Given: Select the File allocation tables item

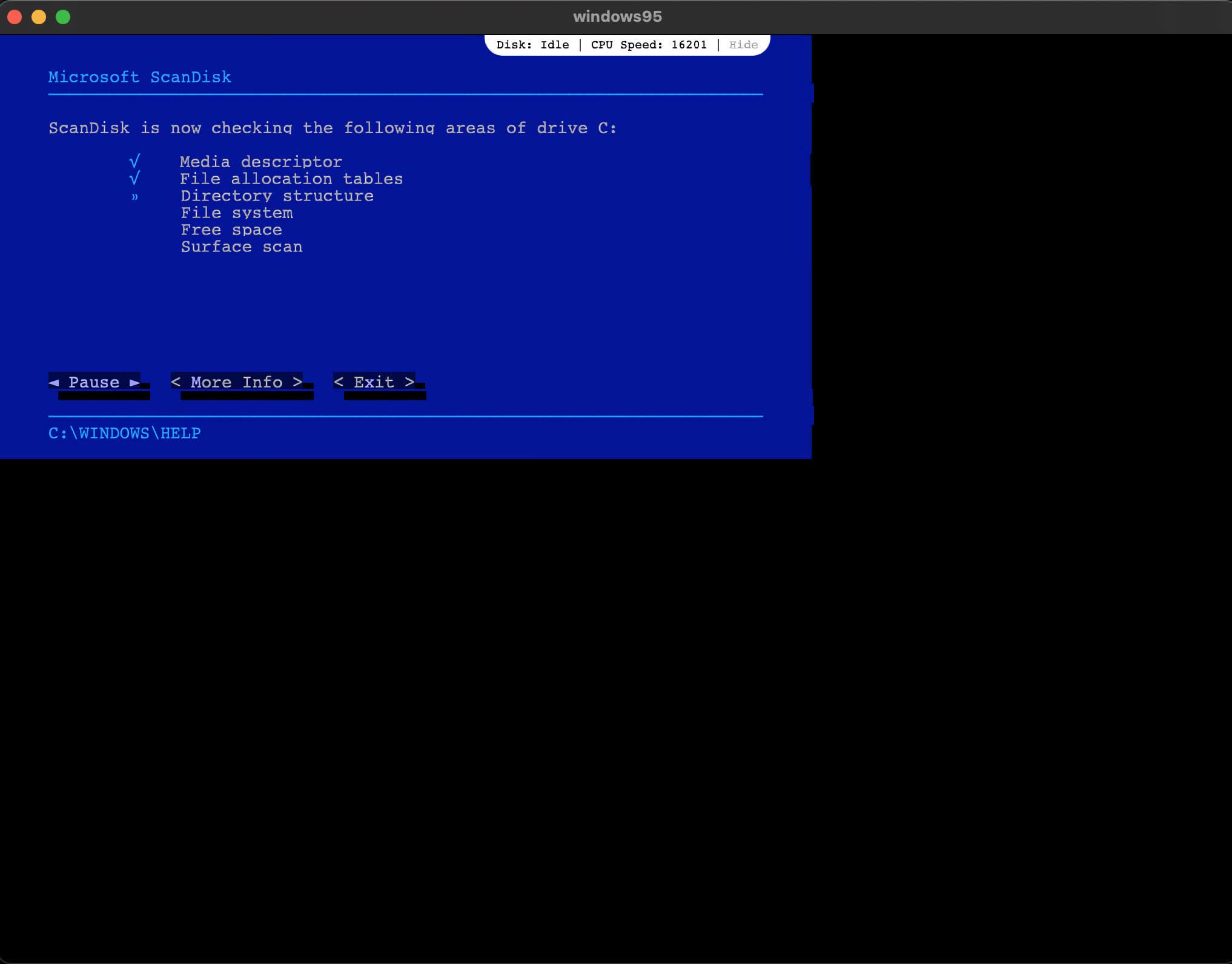Looking at the screenshot, I should pyautogui.click(x=291, y=179).
